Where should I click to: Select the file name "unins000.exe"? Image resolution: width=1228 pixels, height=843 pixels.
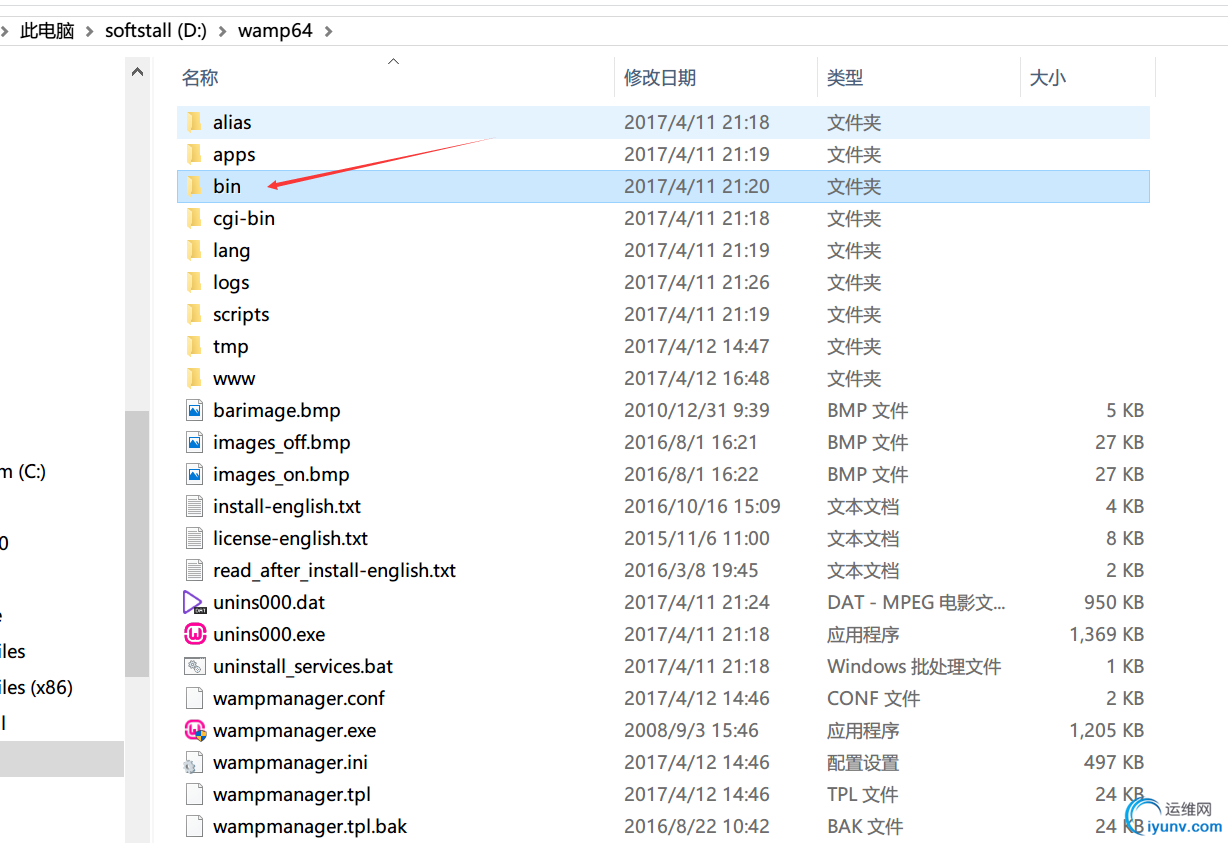(x=269, y=634)
